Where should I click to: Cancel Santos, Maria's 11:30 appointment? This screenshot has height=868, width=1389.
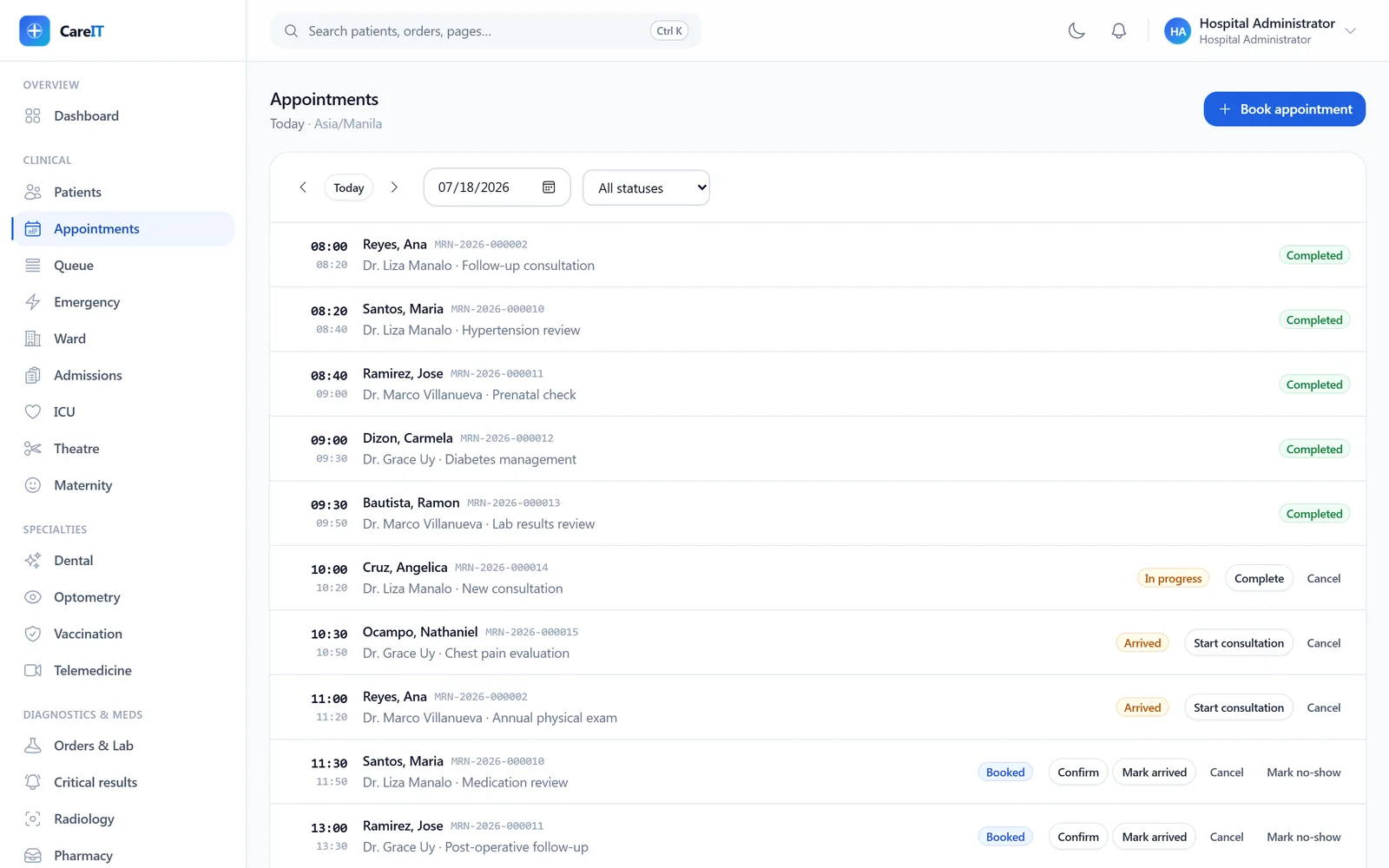tap(1227, 773)
